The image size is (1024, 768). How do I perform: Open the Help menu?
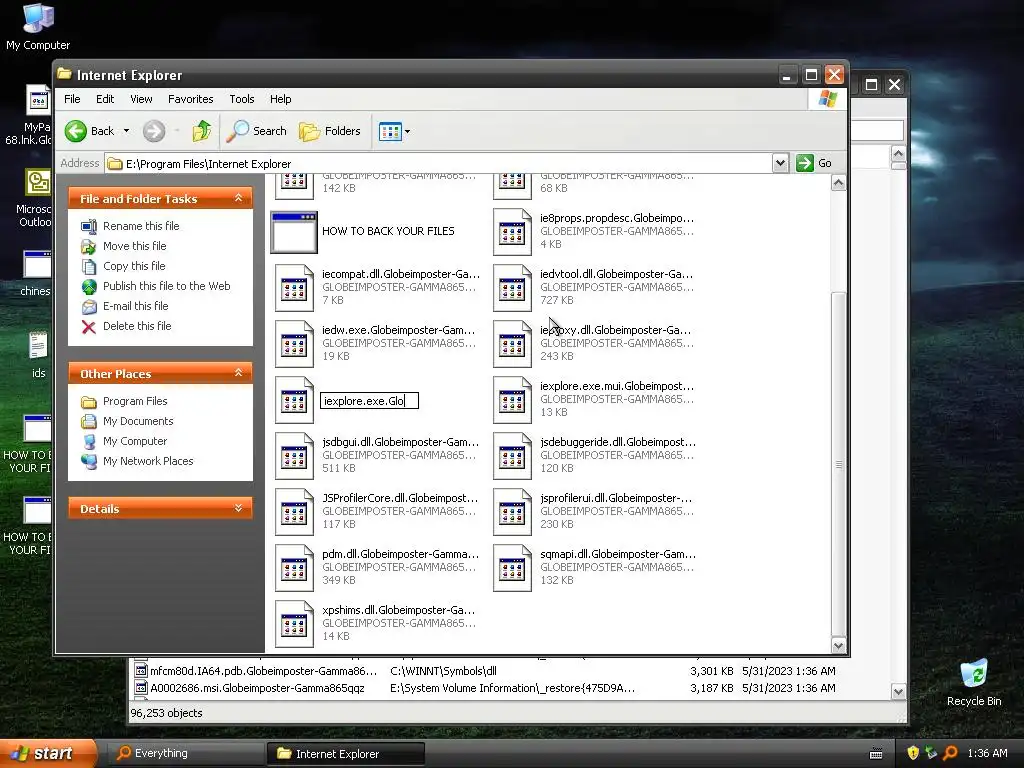(281, 99)
